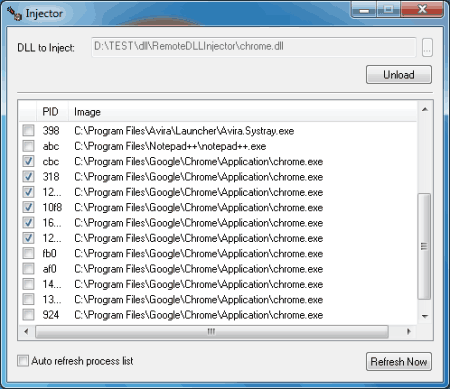
Task: Check the box for PID abc notepad++.exe
Action: (x=28, y=146)
